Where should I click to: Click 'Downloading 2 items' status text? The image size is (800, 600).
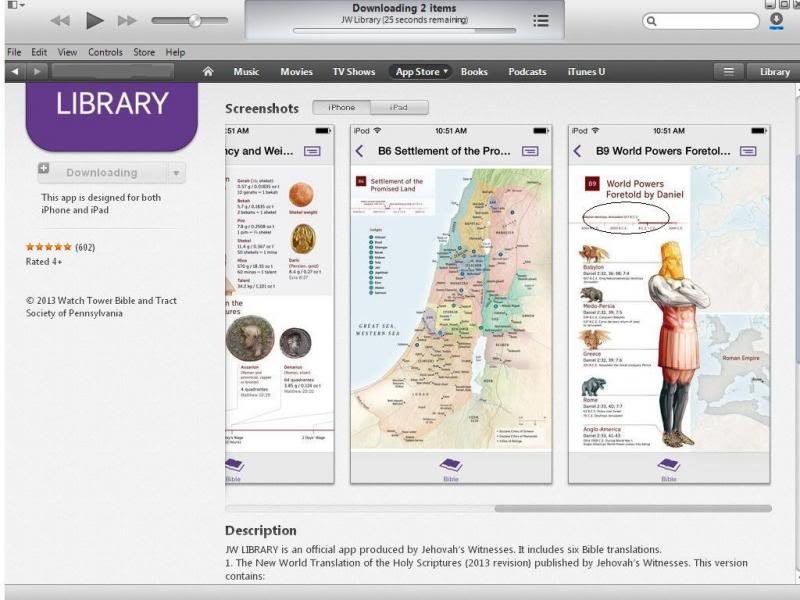tap(404, 8)
